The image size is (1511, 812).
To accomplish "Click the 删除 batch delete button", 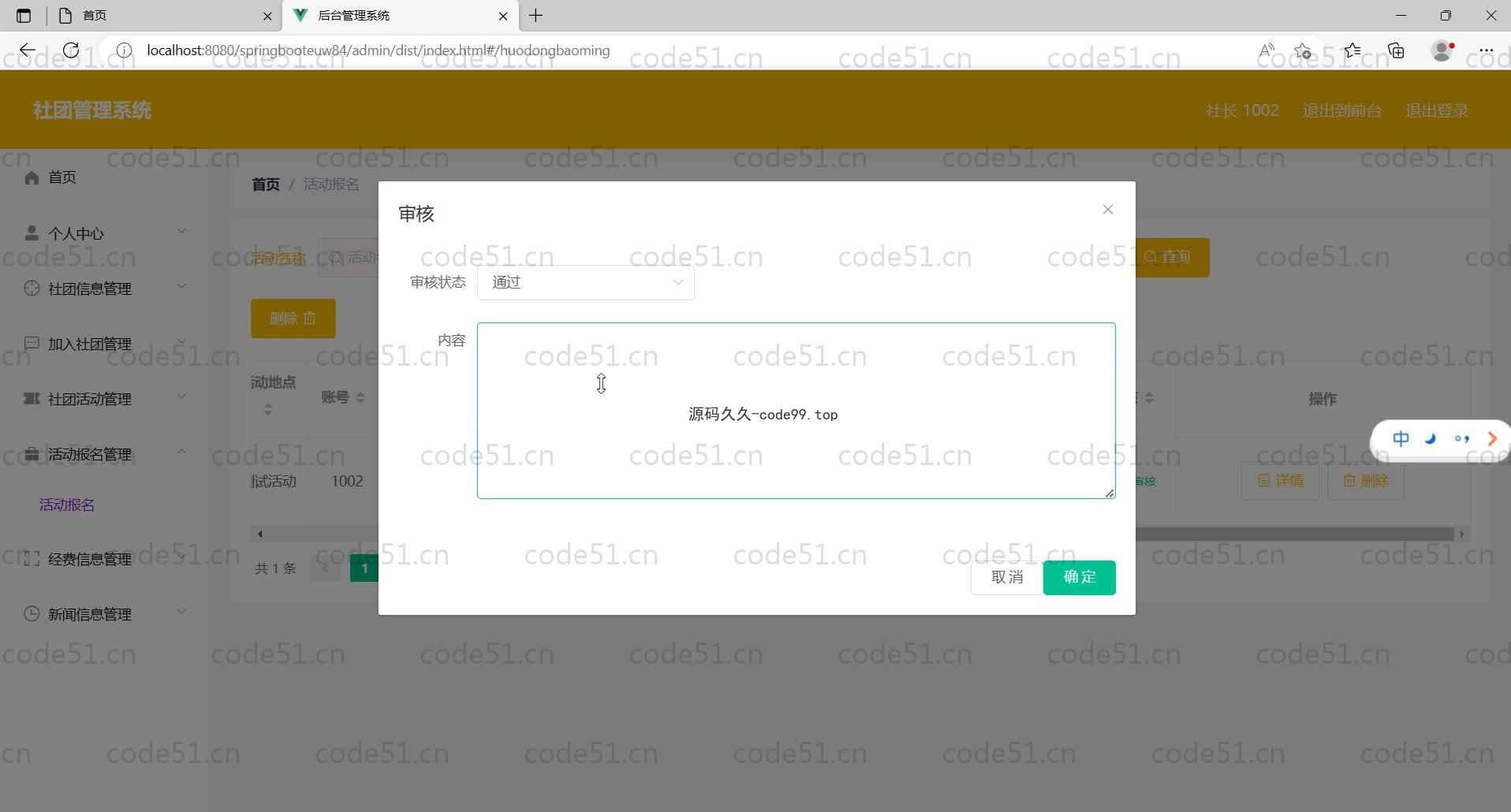I will [293, 318].
